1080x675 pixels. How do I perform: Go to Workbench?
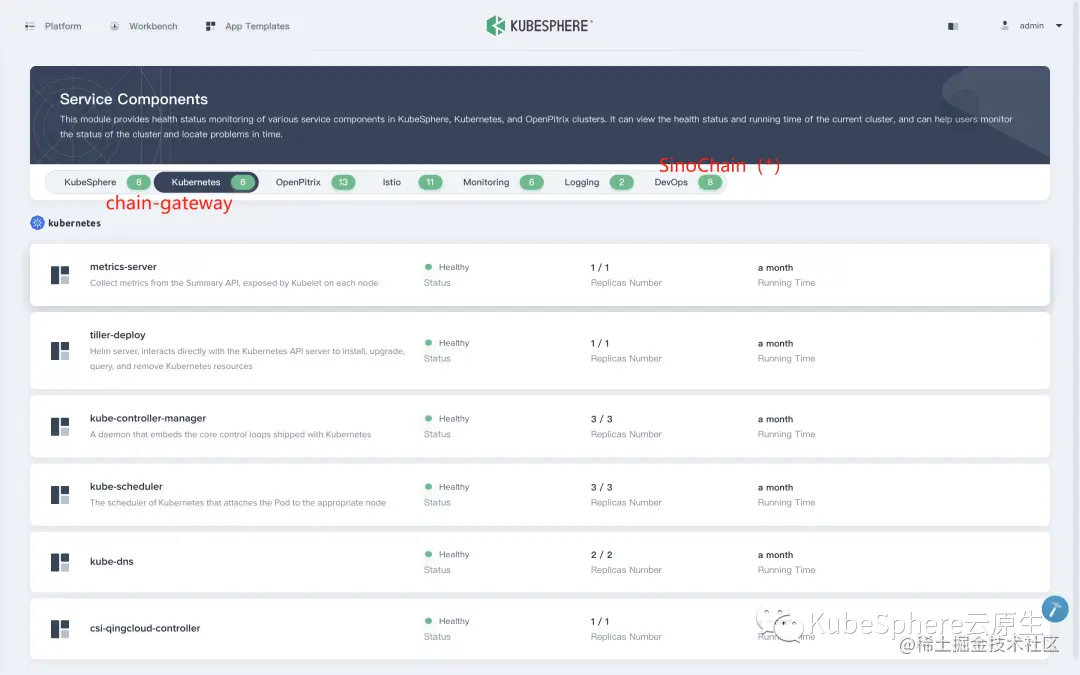153,26
